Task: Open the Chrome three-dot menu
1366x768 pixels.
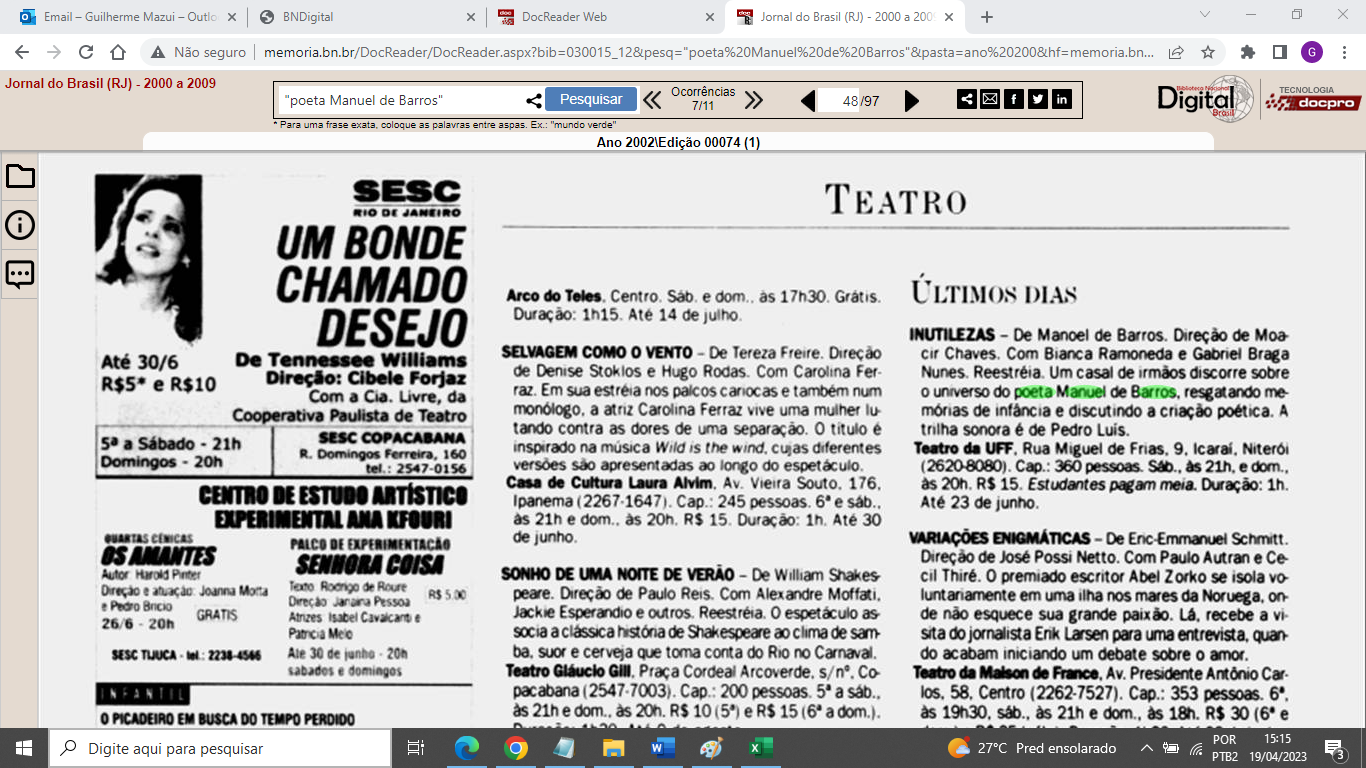Action: tap(1343, 52)
